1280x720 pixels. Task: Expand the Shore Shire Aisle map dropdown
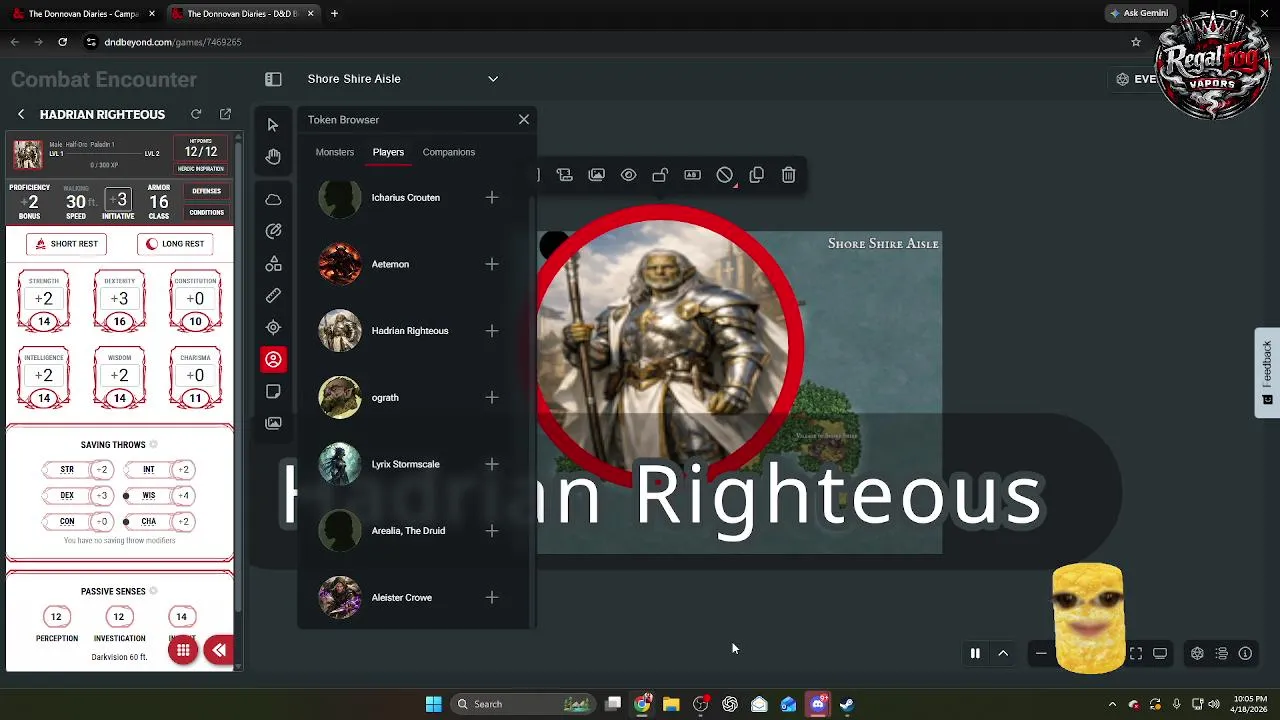[x=493, y=79]
